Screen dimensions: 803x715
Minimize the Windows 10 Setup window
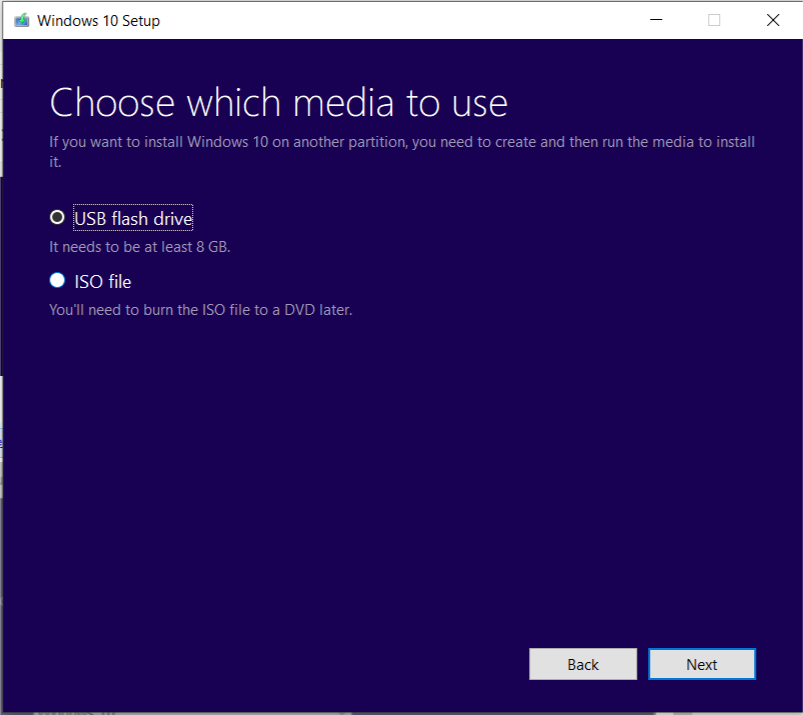pyautogui.click(x=656, y=20)
